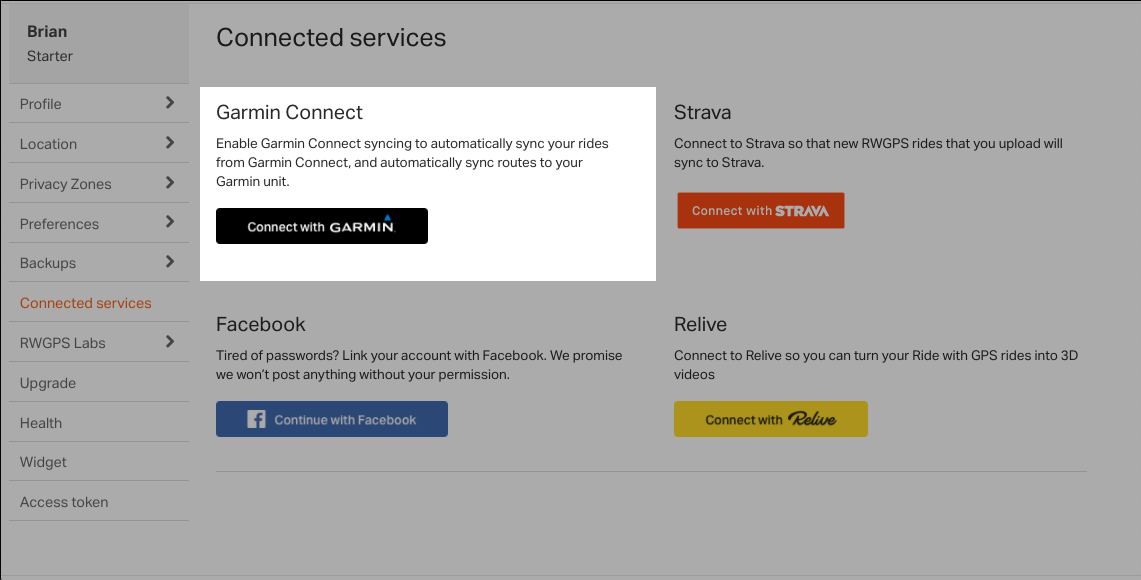The height and width of the screenshot is (580, 1141).
Task: Expand the Preferences chevron arrow
Action: pos(170,222)
